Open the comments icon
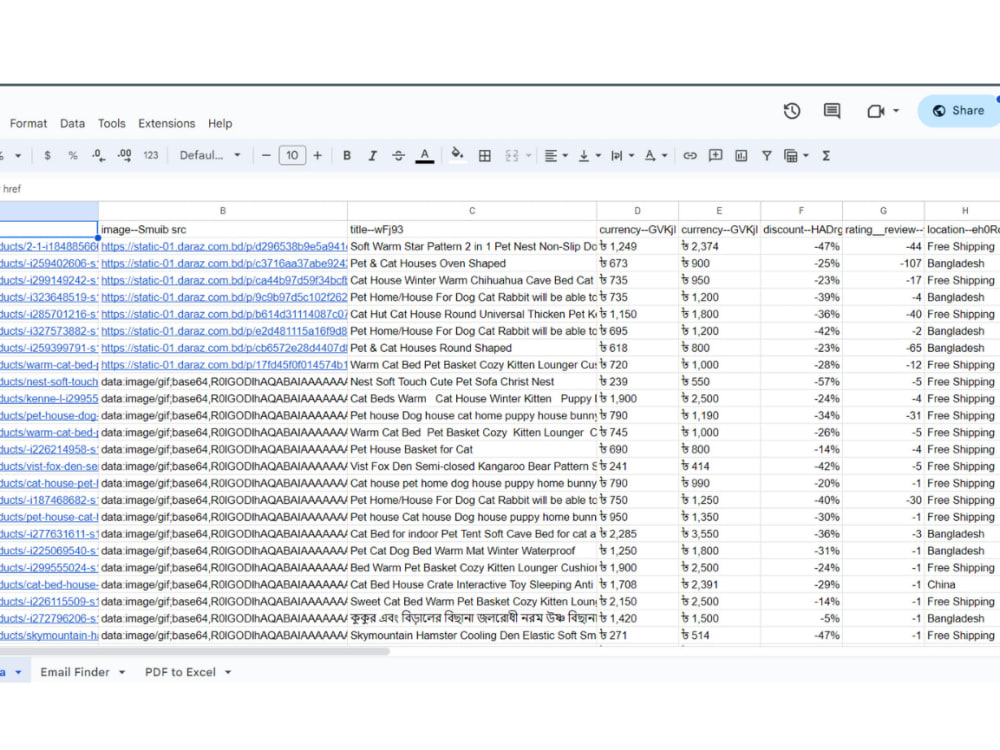Screen dimensions: 1000x750 click(x=832, y=111)
